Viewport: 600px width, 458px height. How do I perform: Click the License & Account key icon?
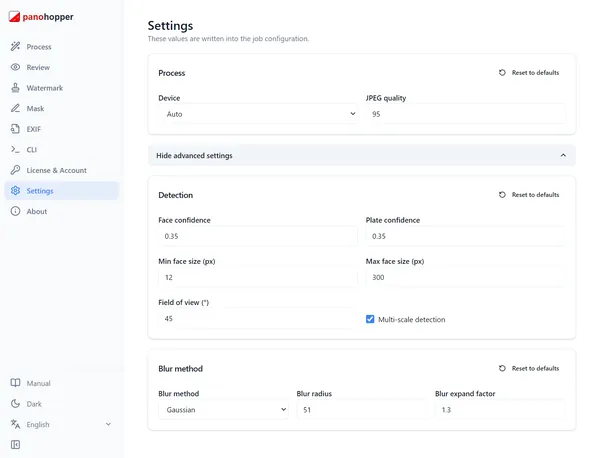[x=15, y=170]
